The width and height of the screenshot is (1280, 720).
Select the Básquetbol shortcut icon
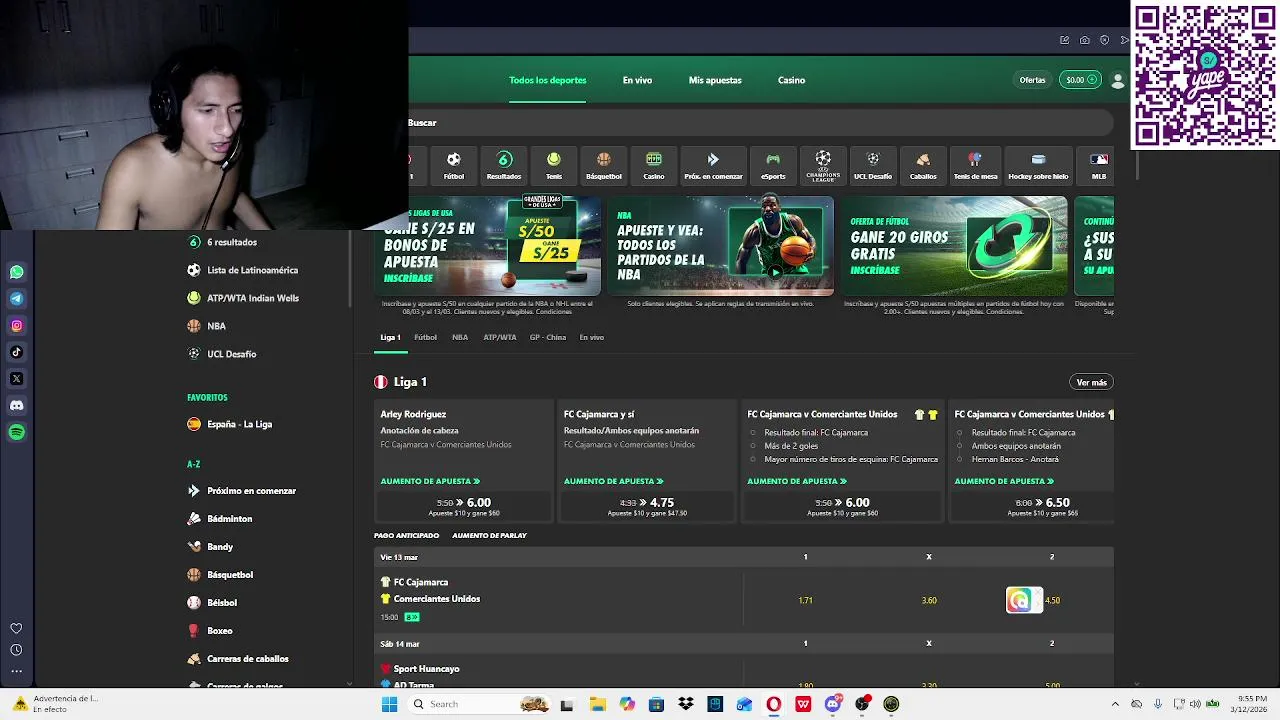pos(604,165)
